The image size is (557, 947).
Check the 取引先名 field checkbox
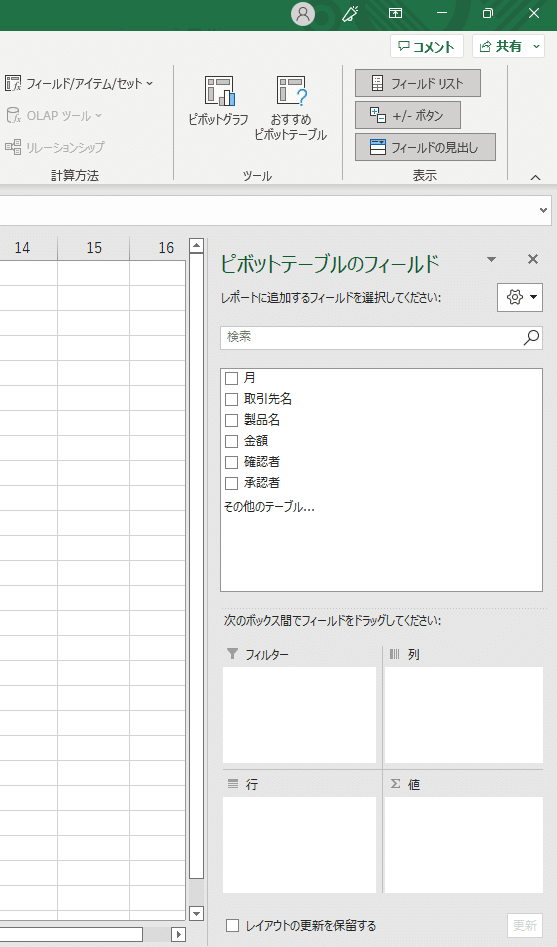[231, 399]
